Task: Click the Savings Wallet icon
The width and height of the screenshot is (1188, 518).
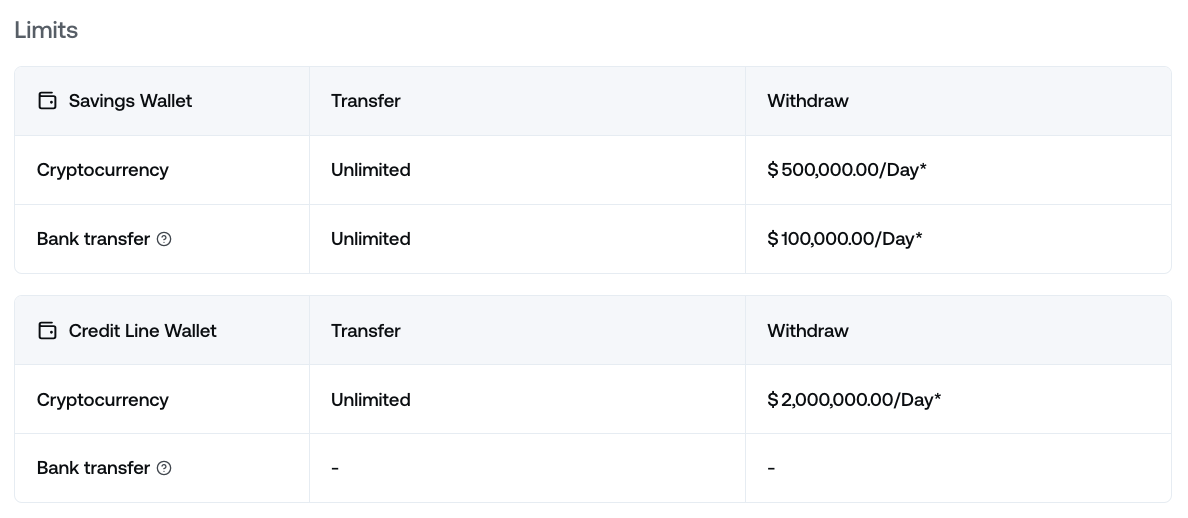Action: 47,101
